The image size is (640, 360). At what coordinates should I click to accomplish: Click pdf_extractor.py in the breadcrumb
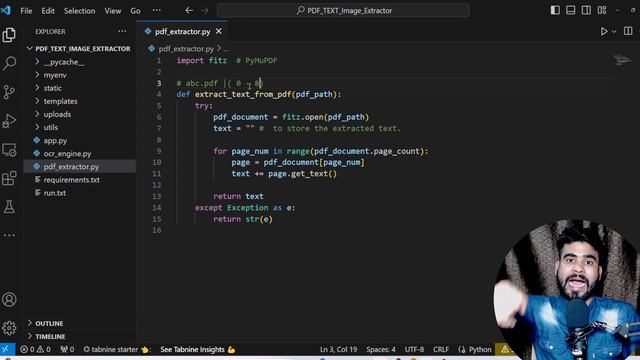pos(186,49)
